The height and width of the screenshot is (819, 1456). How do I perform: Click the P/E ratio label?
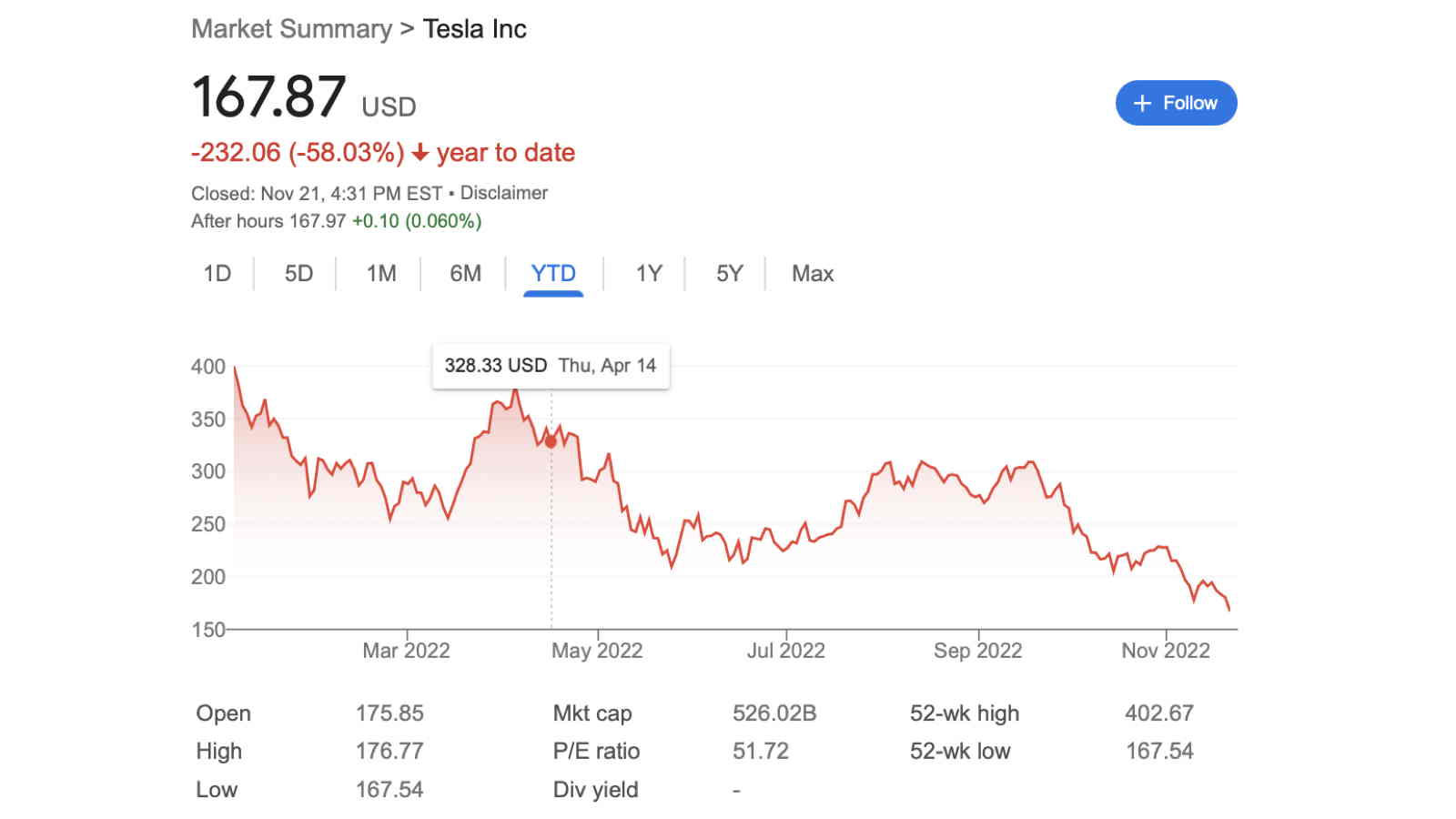coord(596,752)
